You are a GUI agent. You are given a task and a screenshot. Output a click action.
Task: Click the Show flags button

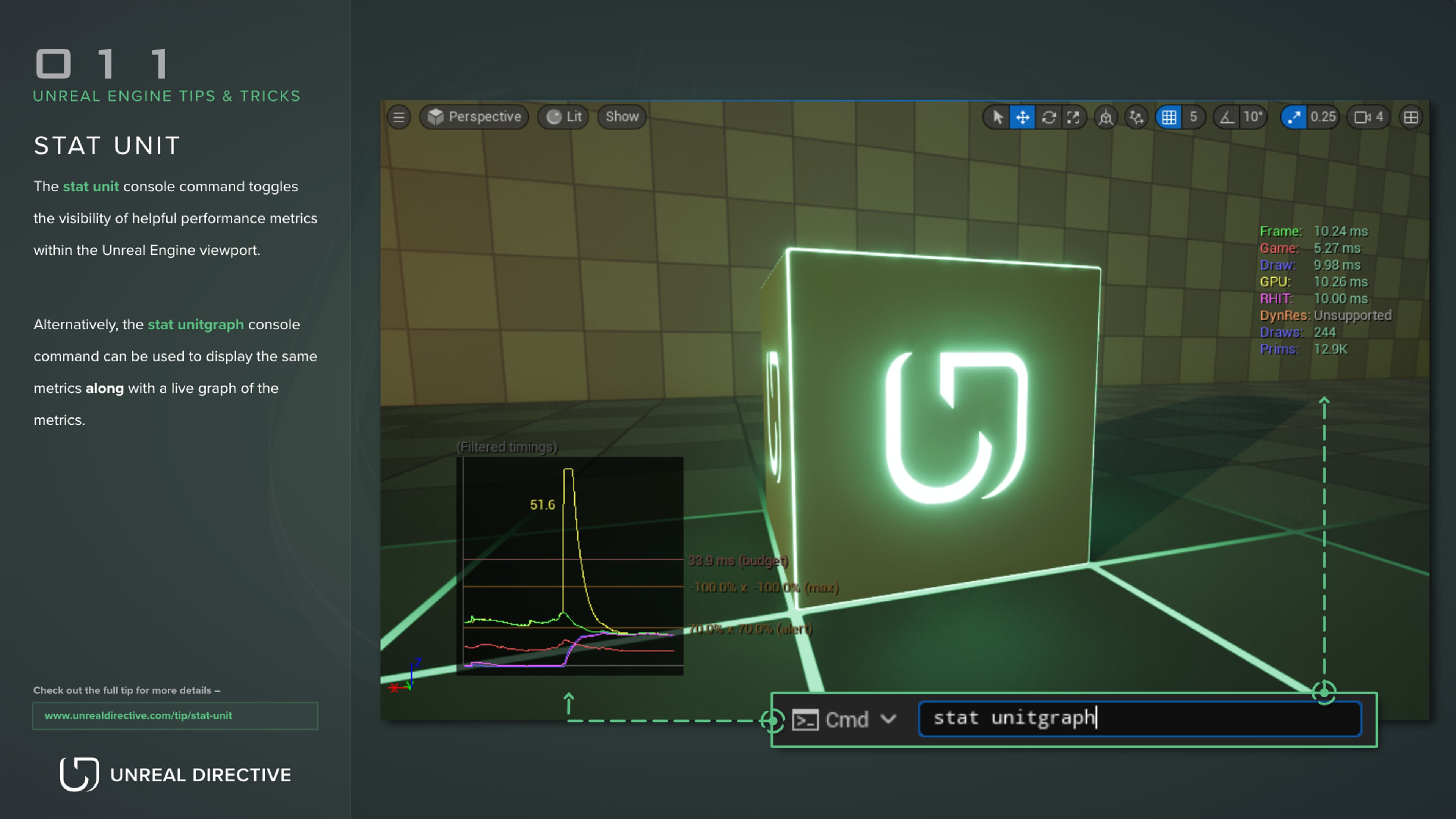coord(622,117)
